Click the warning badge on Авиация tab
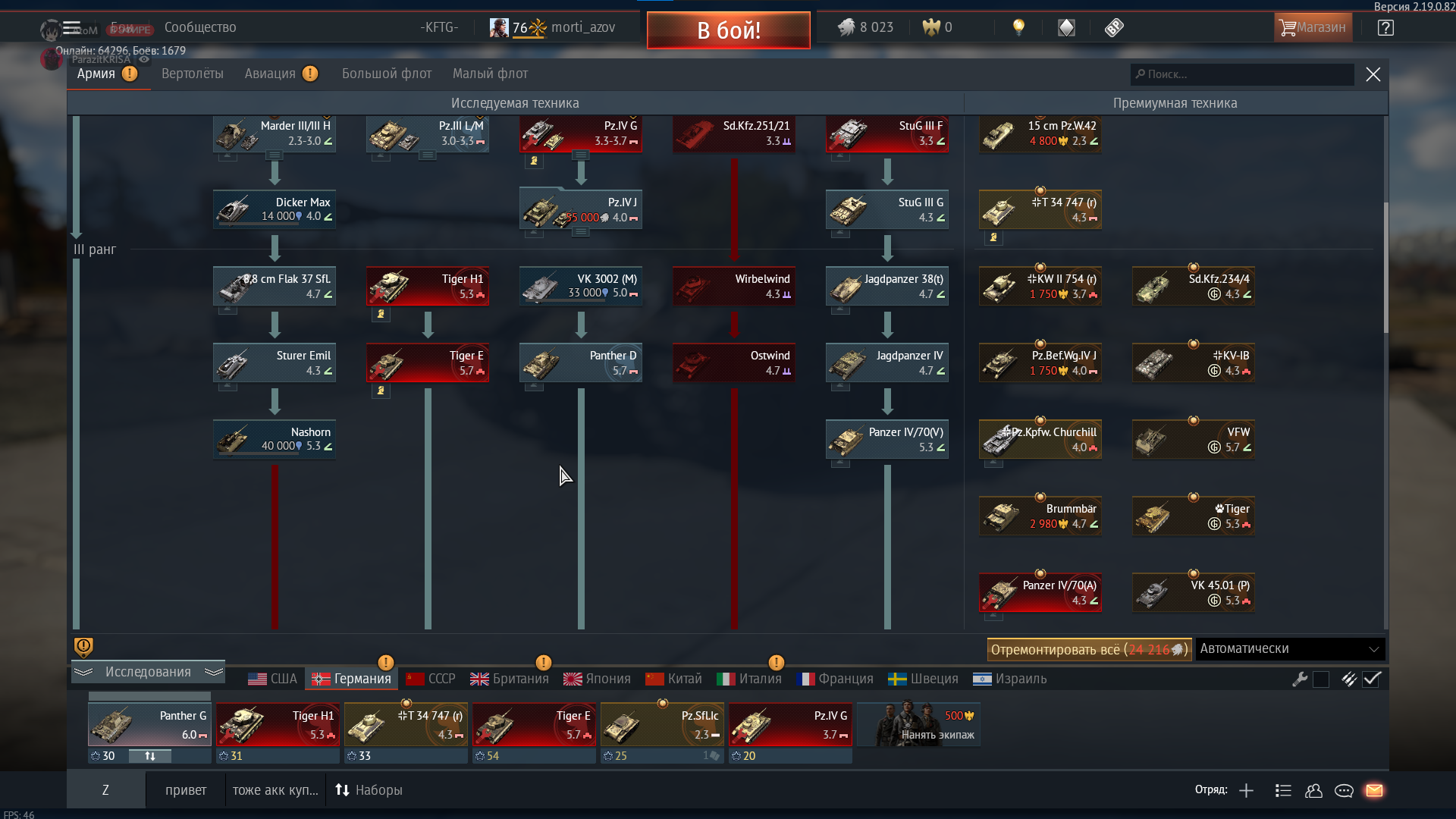This screenshot has height=819, width=1456. (x=310, y=74)
